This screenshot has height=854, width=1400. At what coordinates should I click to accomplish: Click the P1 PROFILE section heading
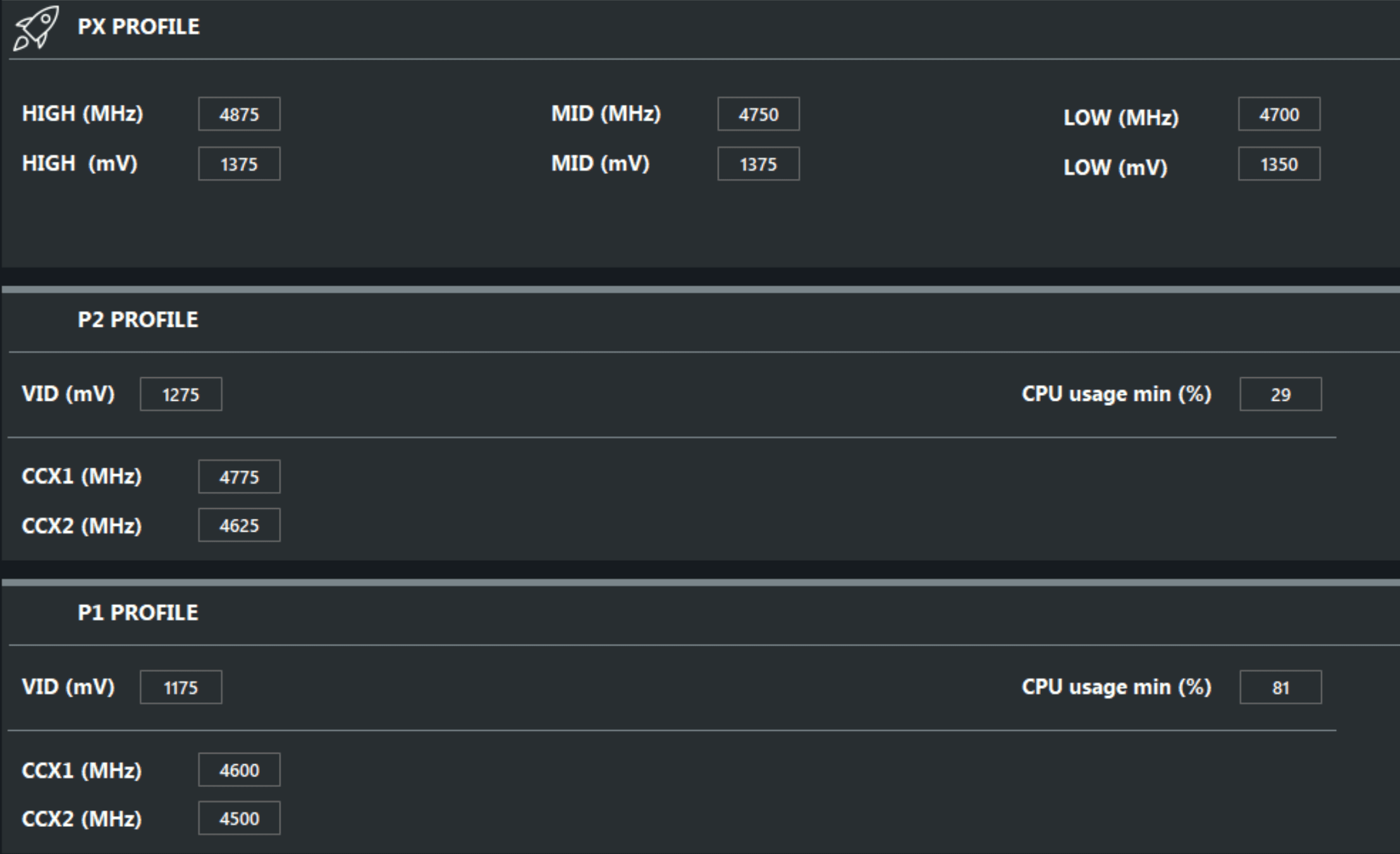point(138,612)
